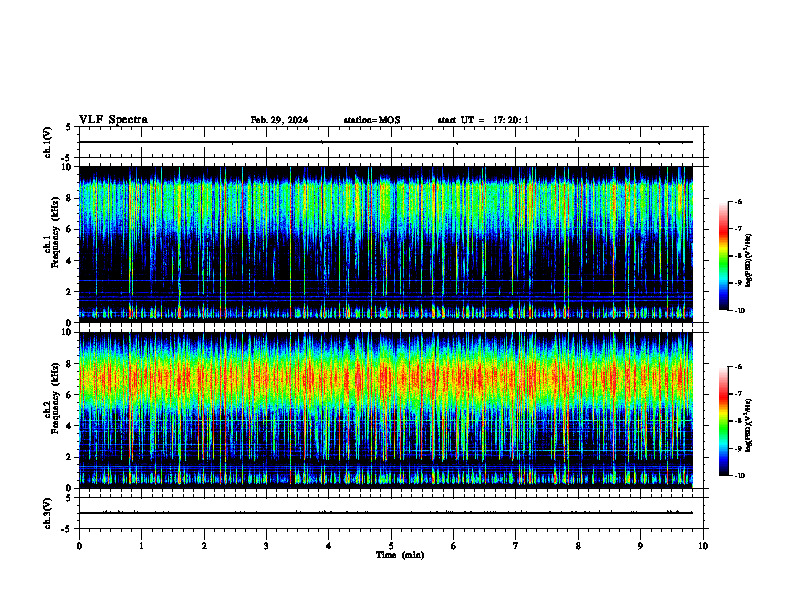792x612 pixels.
Task: Click inside the ch.1 spectrogram panel
Action: tap(386, 244)
